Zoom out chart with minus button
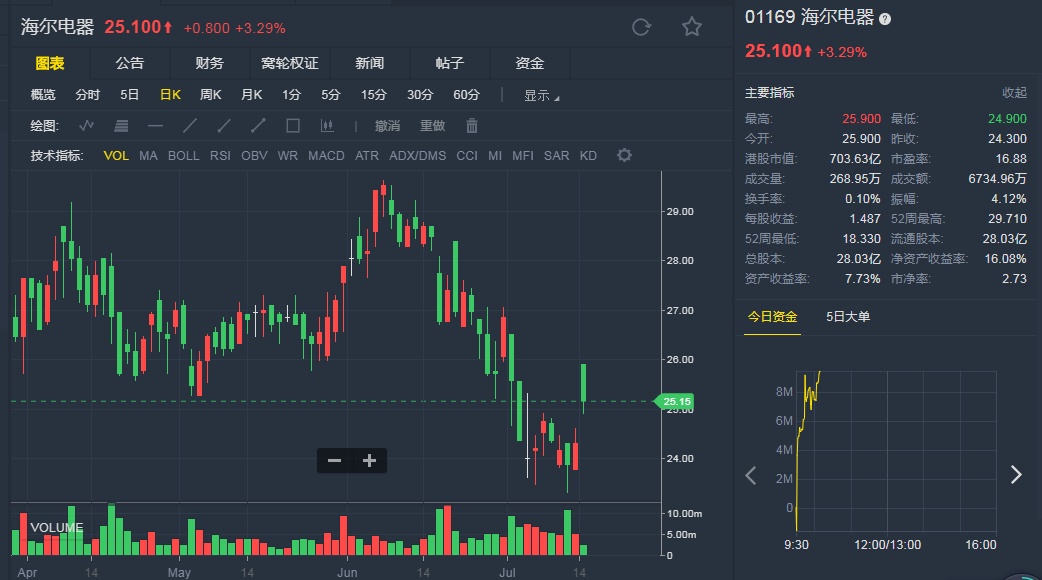The width and height of the screenshot is (1042, 580). point(335,461)
